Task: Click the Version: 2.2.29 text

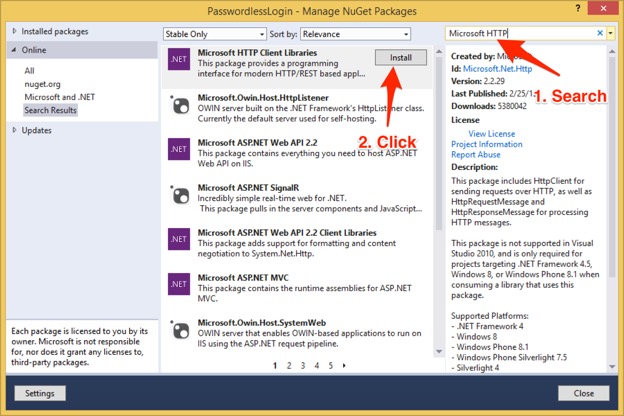Action: [478, 81]
